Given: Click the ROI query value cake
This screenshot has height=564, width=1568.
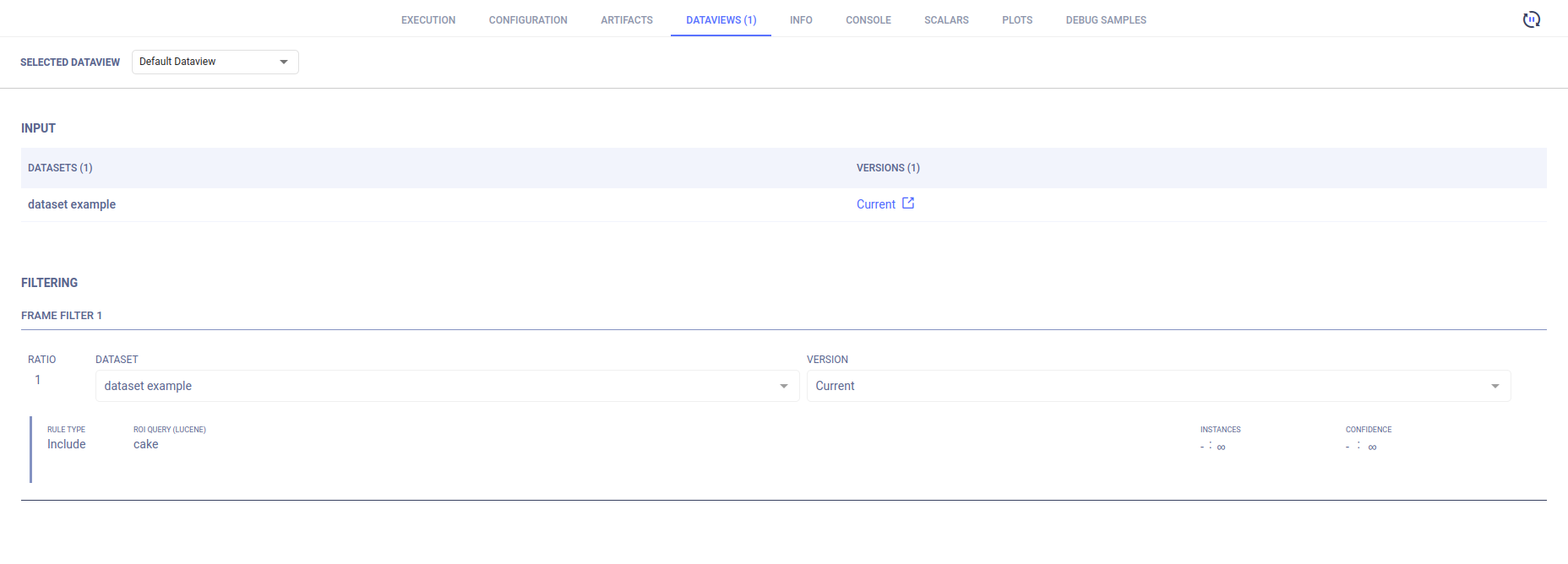Looking at the screenshot, I should click(x=146, y=444).
